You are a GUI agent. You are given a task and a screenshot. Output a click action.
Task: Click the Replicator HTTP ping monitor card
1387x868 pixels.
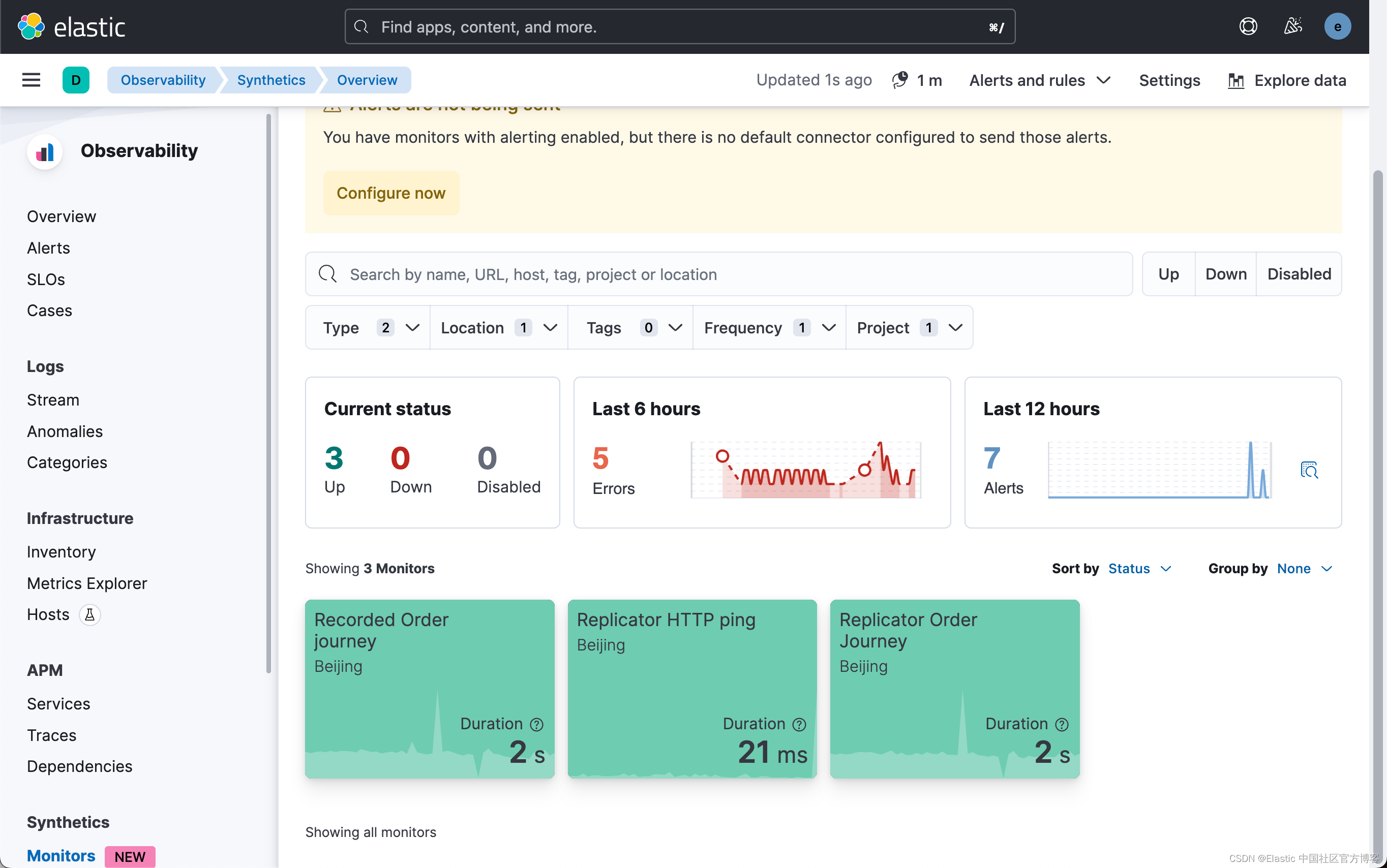tap(692, 689)
